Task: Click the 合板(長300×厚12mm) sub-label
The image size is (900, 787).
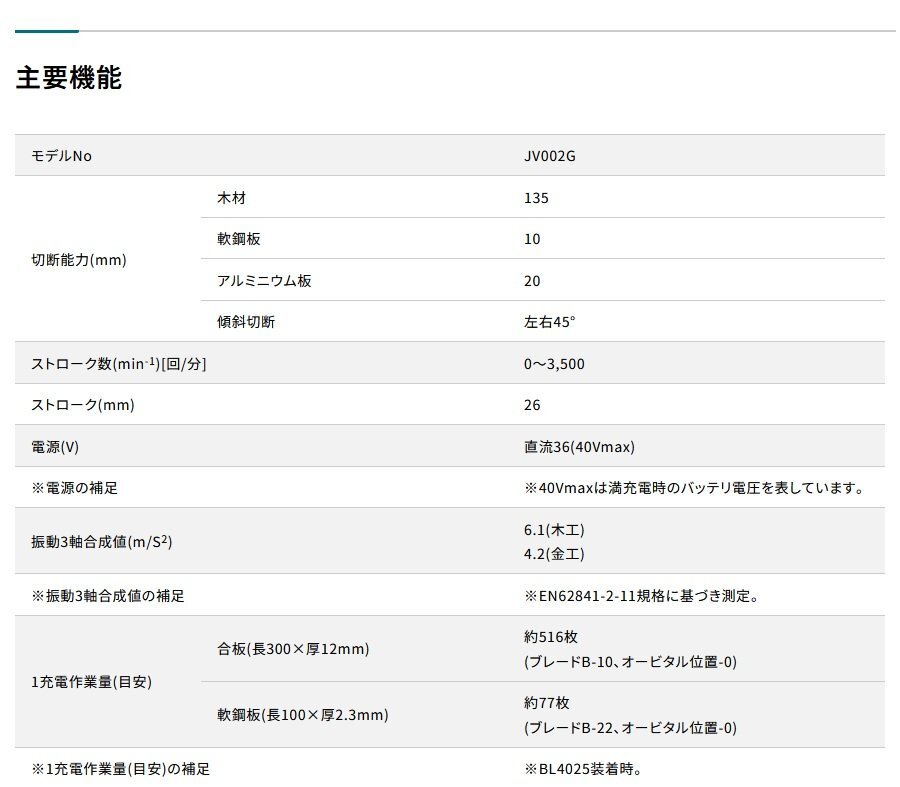Action: (293, 649)
